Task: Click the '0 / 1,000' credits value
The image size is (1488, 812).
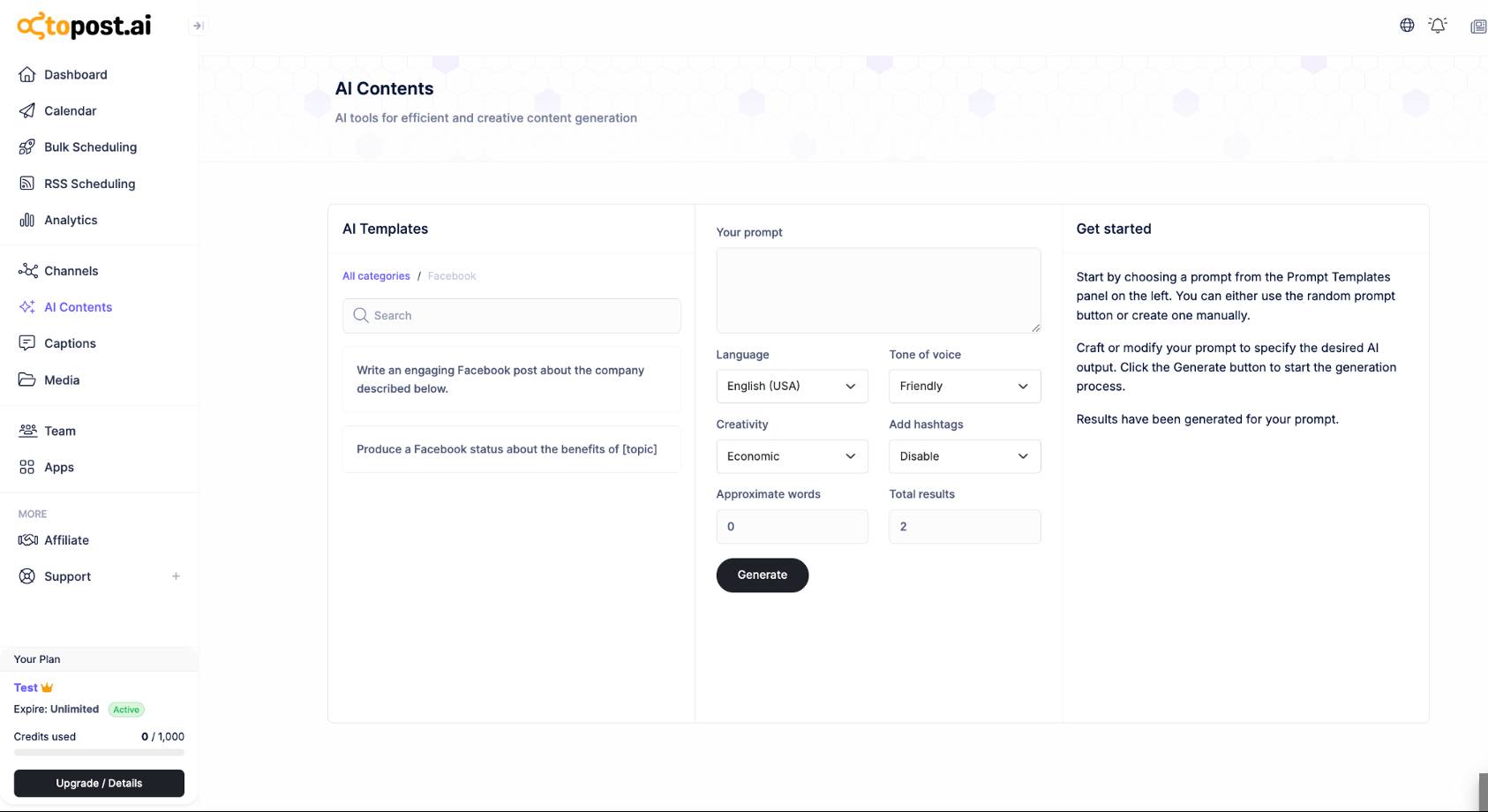Action: (162, 737)
